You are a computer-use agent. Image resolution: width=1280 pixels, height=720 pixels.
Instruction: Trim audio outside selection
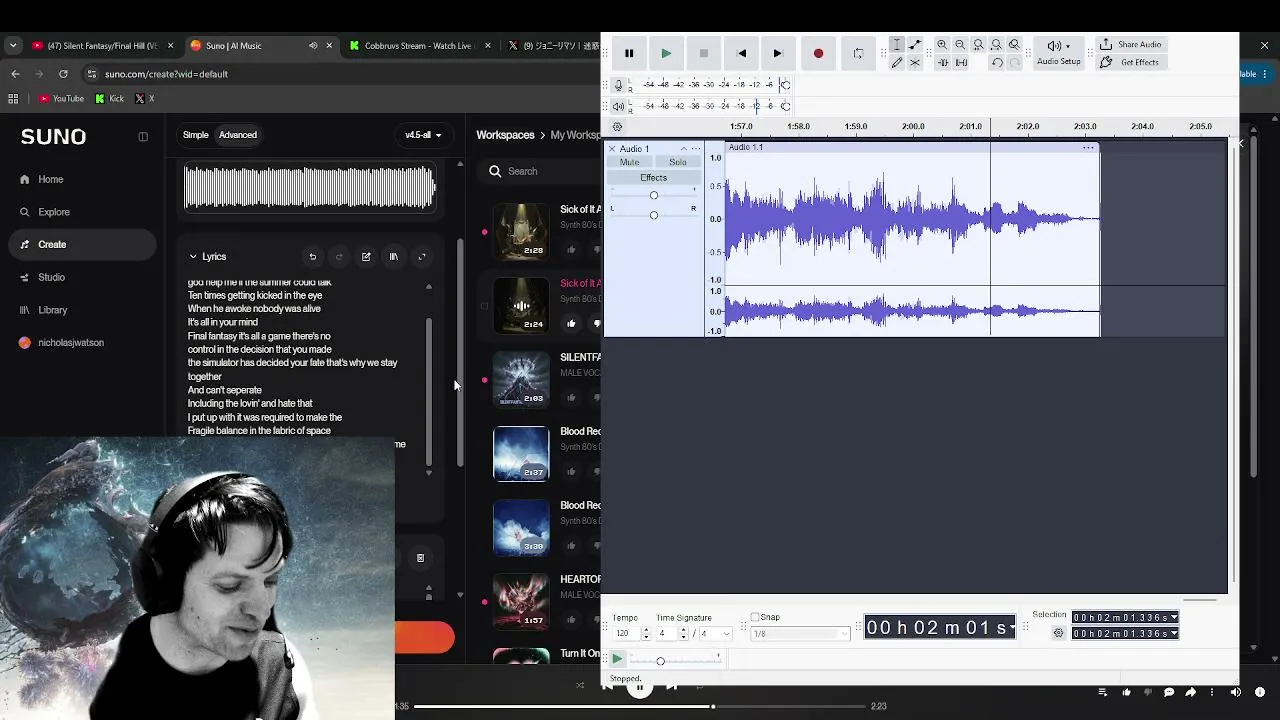click(942, 62)
